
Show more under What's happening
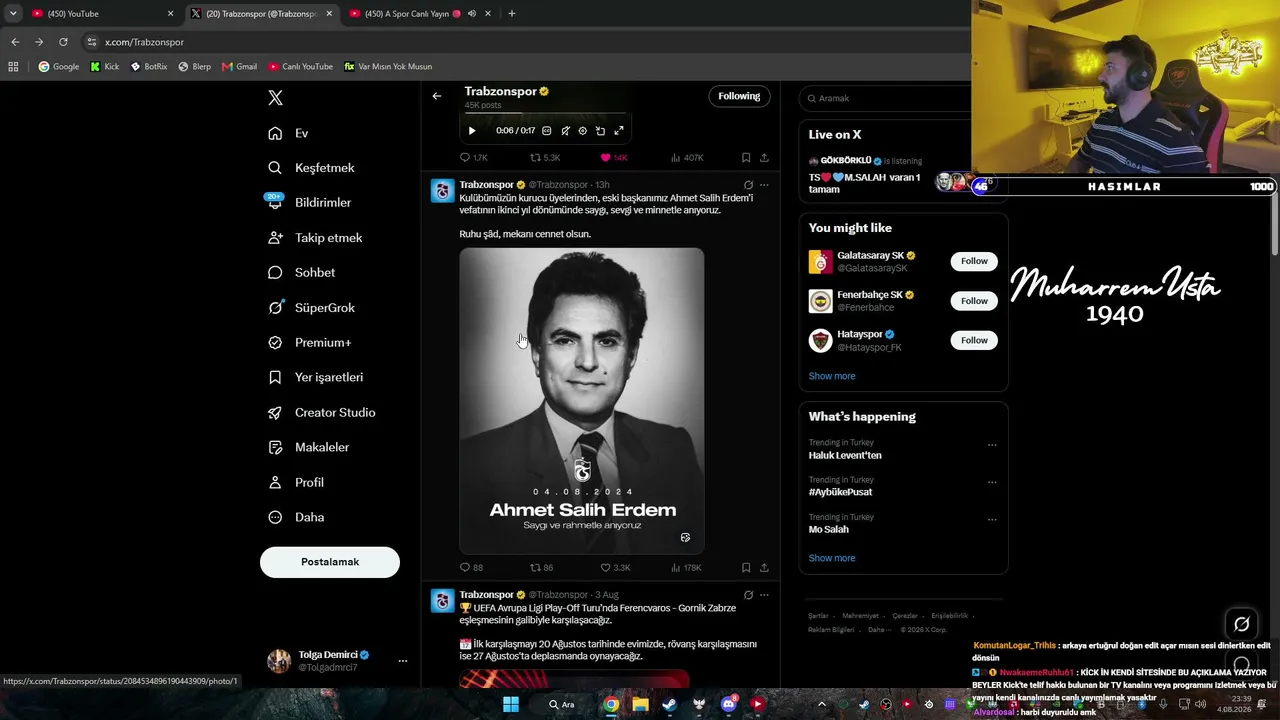tap(832, 558)
